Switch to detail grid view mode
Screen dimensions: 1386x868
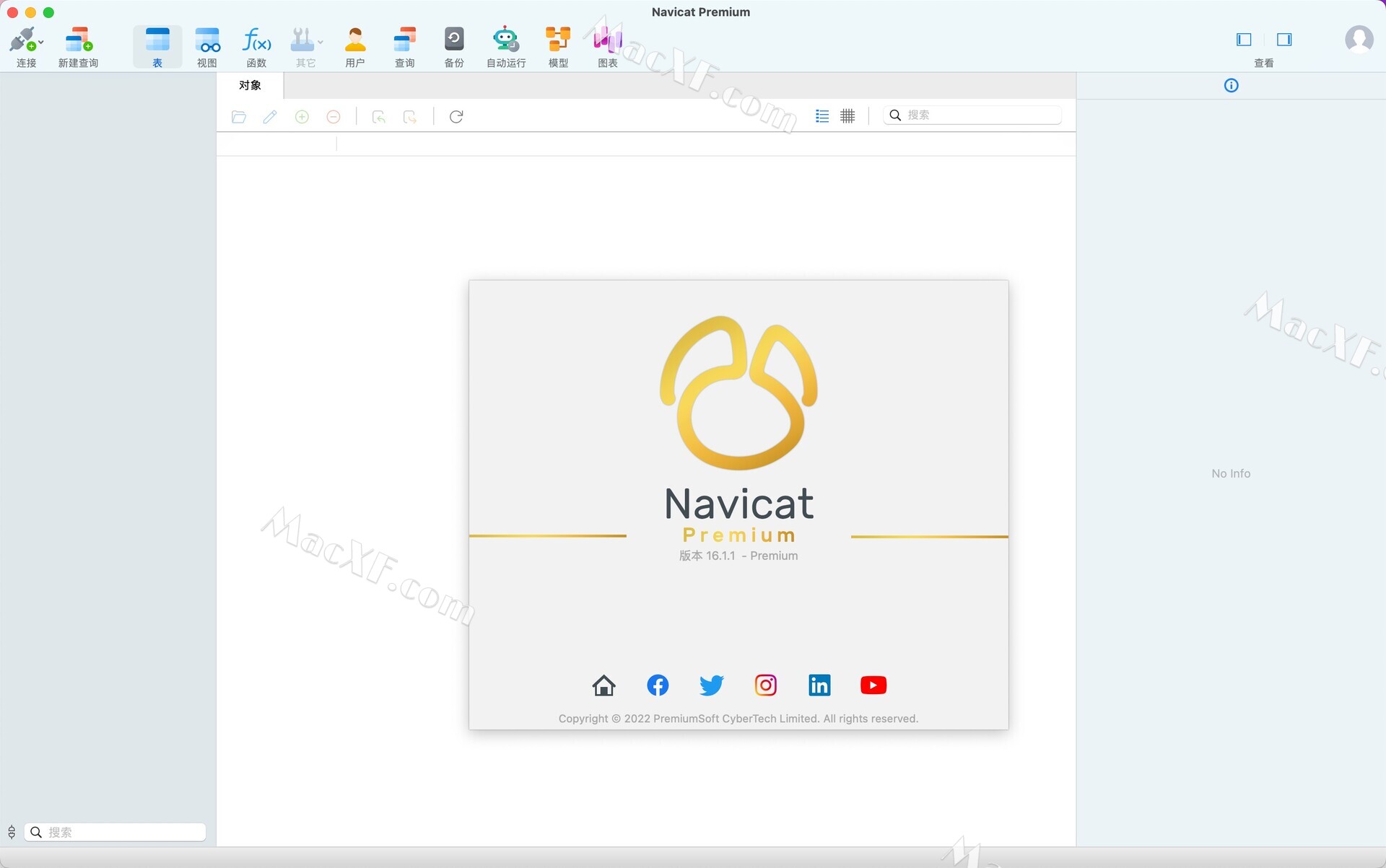pos(847,116)
